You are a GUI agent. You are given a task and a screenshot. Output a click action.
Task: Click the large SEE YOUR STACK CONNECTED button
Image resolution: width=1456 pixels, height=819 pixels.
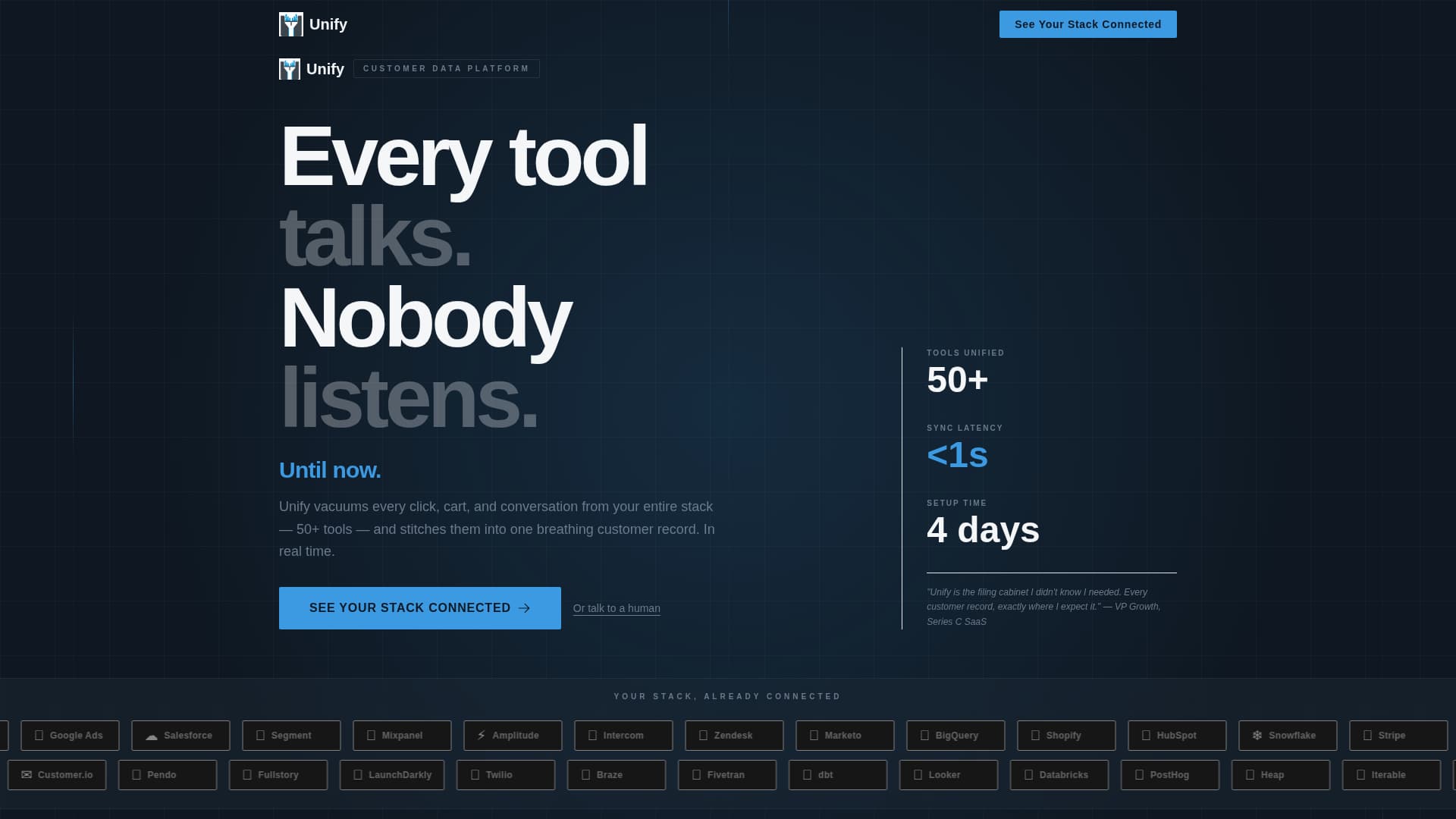coord(420,608)
